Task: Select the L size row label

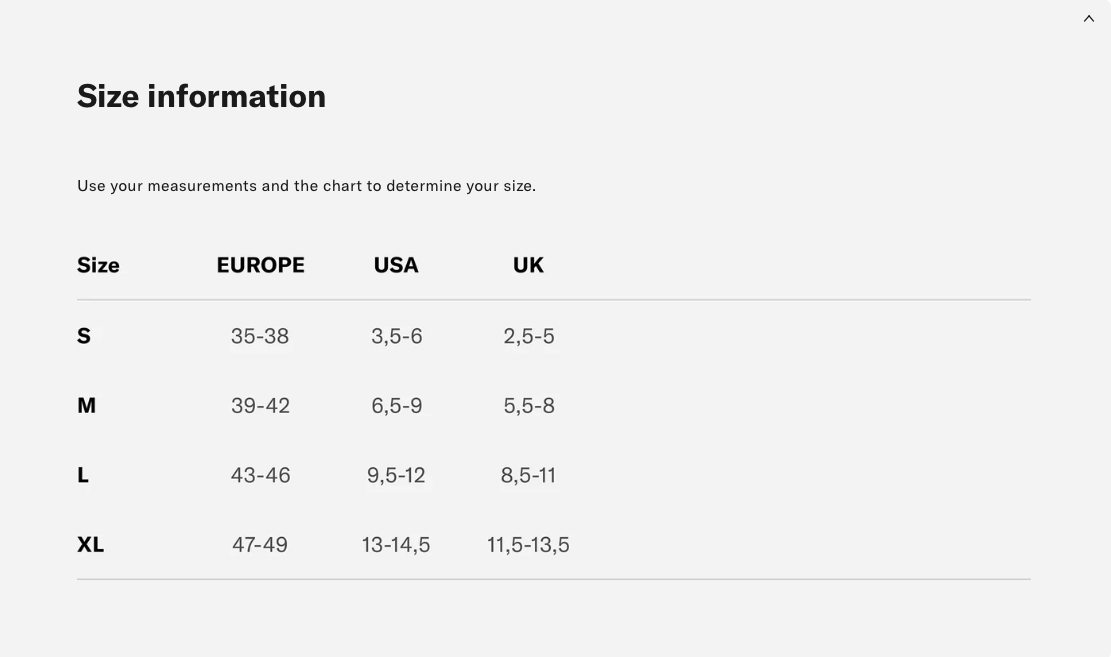Action: coord(83,475)
